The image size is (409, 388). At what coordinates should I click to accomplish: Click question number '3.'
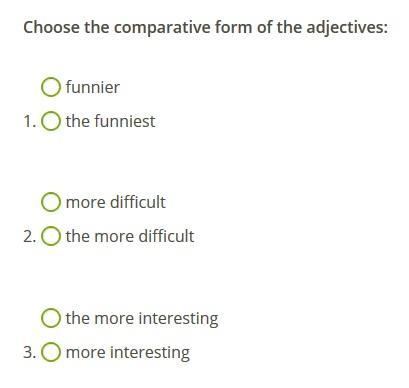coord(30,352)
